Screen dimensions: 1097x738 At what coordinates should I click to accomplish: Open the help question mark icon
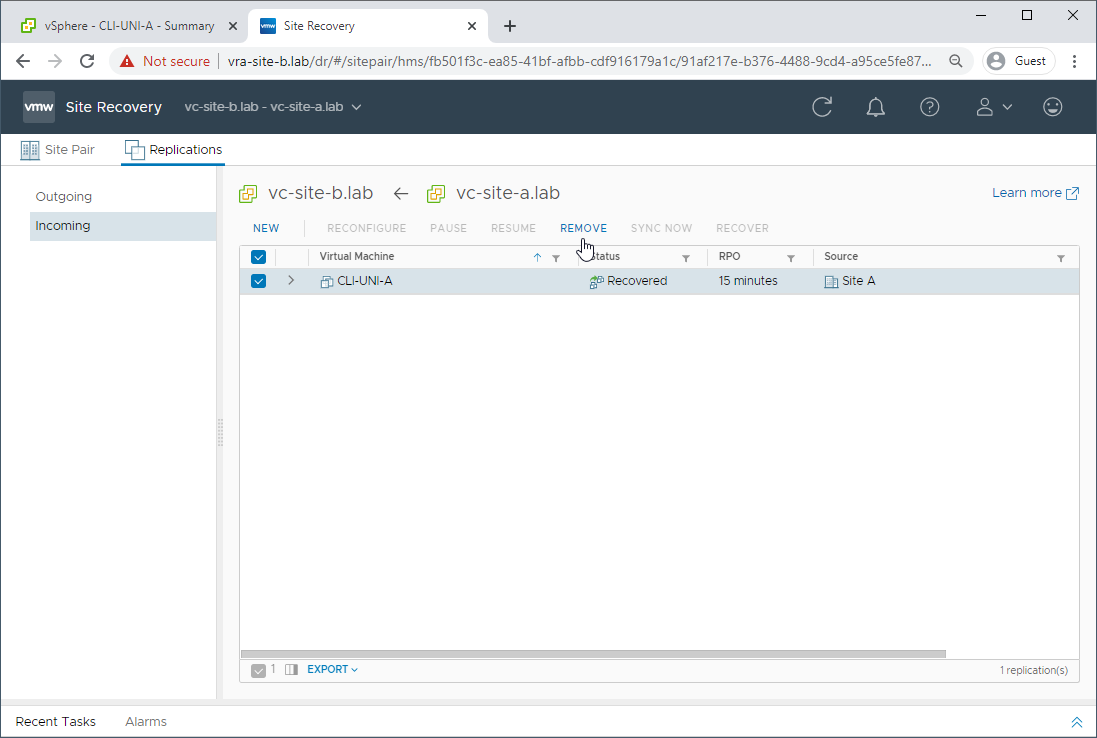929,107
